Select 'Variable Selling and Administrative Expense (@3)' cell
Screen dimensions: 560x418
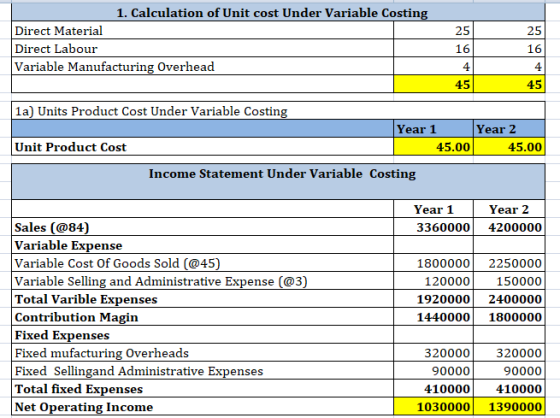click(202, 281)
